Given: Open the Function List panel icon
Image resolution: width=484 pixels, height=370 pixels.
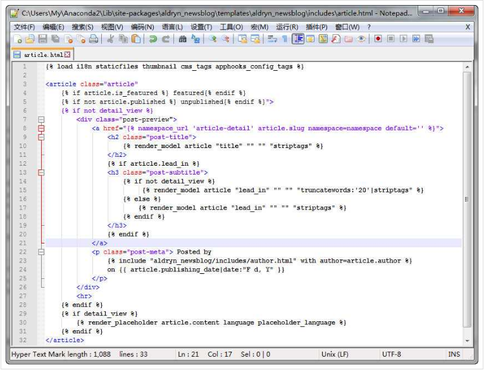Looking at the screenshot, I should tap(336, 39).
